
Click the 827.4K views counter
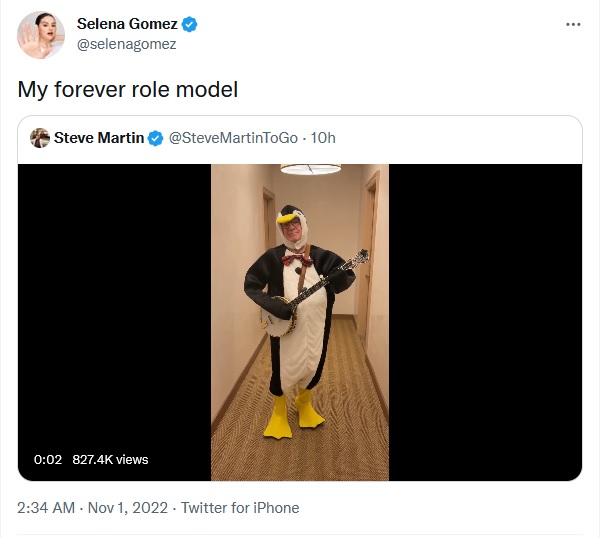tap(110, 459)
